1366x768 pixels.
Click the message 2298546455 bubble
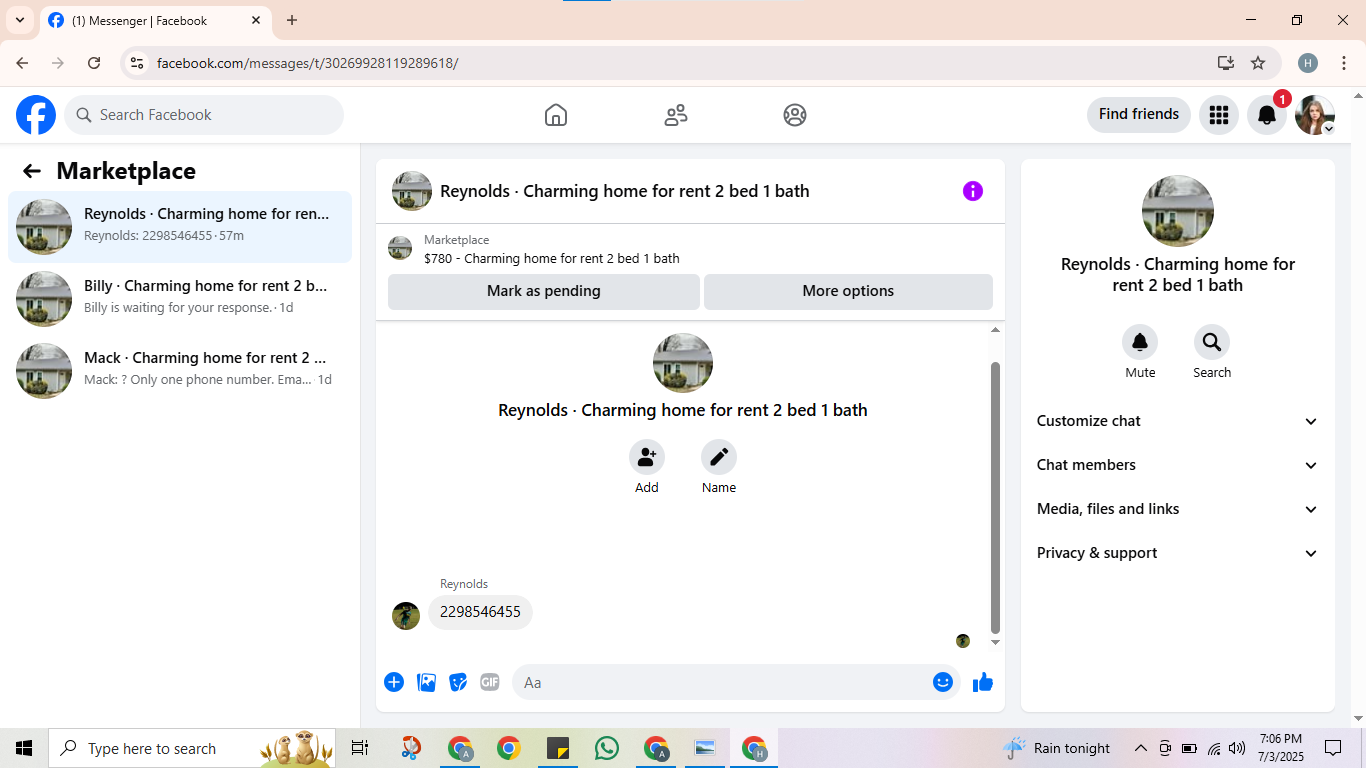point(480,612)
